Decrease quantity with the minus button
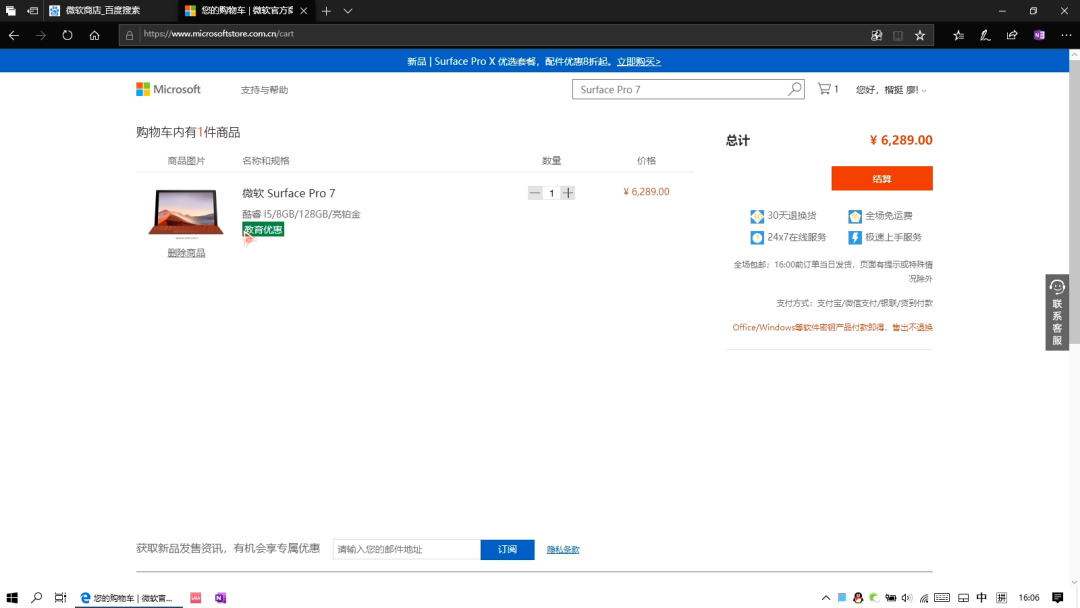The height and width of the screenshot is (608, 1080). point(534,193)
